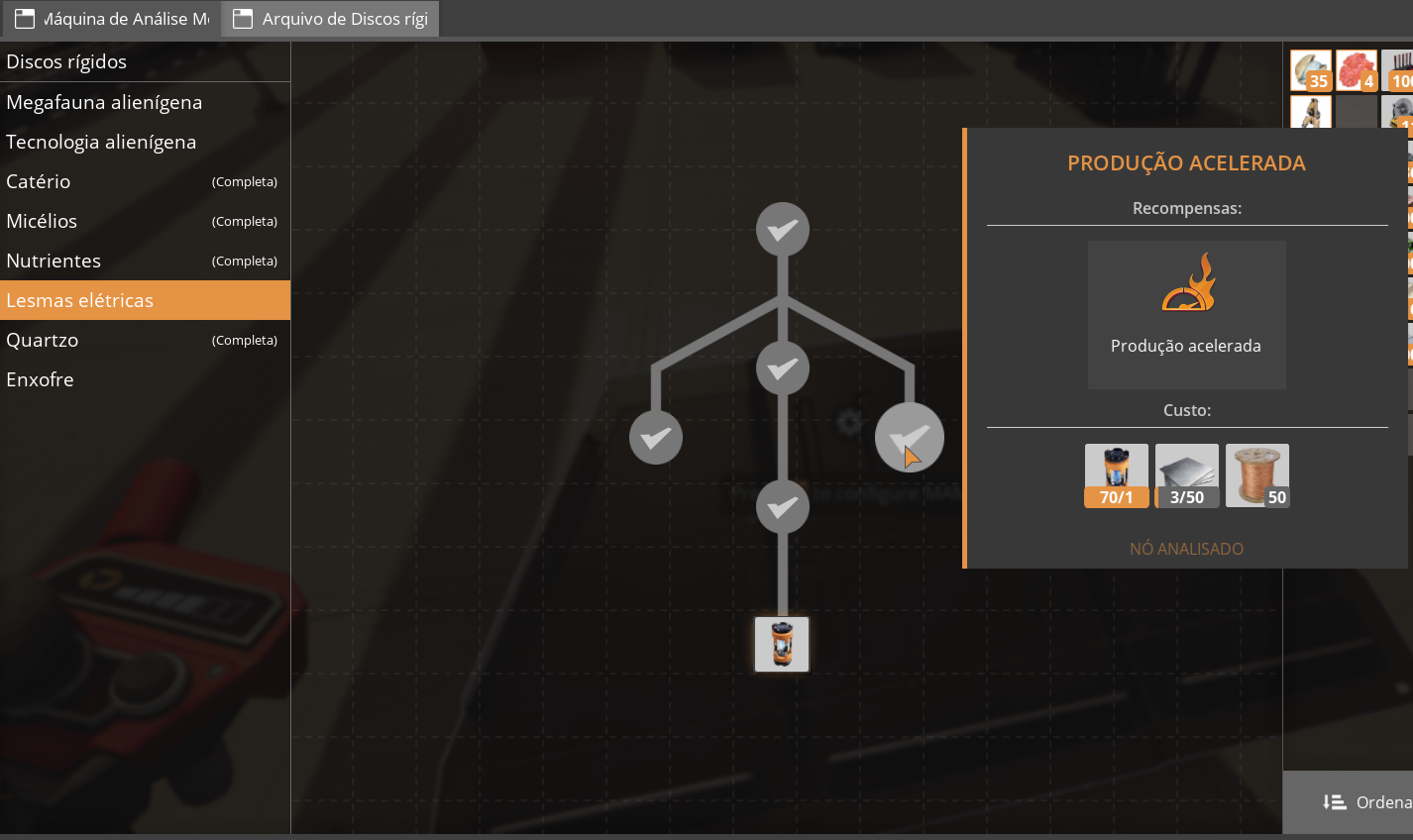Viewport: 1413px width, 840px height.
Task: Click the highlighted Lesmas elétricas entry
Action: 145,300
